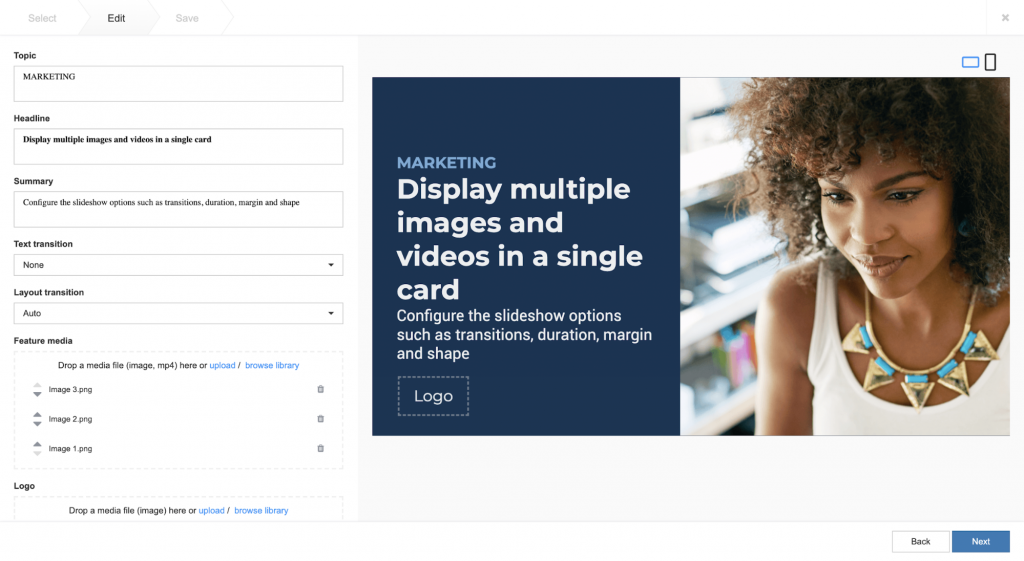Switch to portrait mobile preview icon
The width and height of the screenshot is (1024, 561).
tap(991, 62)
